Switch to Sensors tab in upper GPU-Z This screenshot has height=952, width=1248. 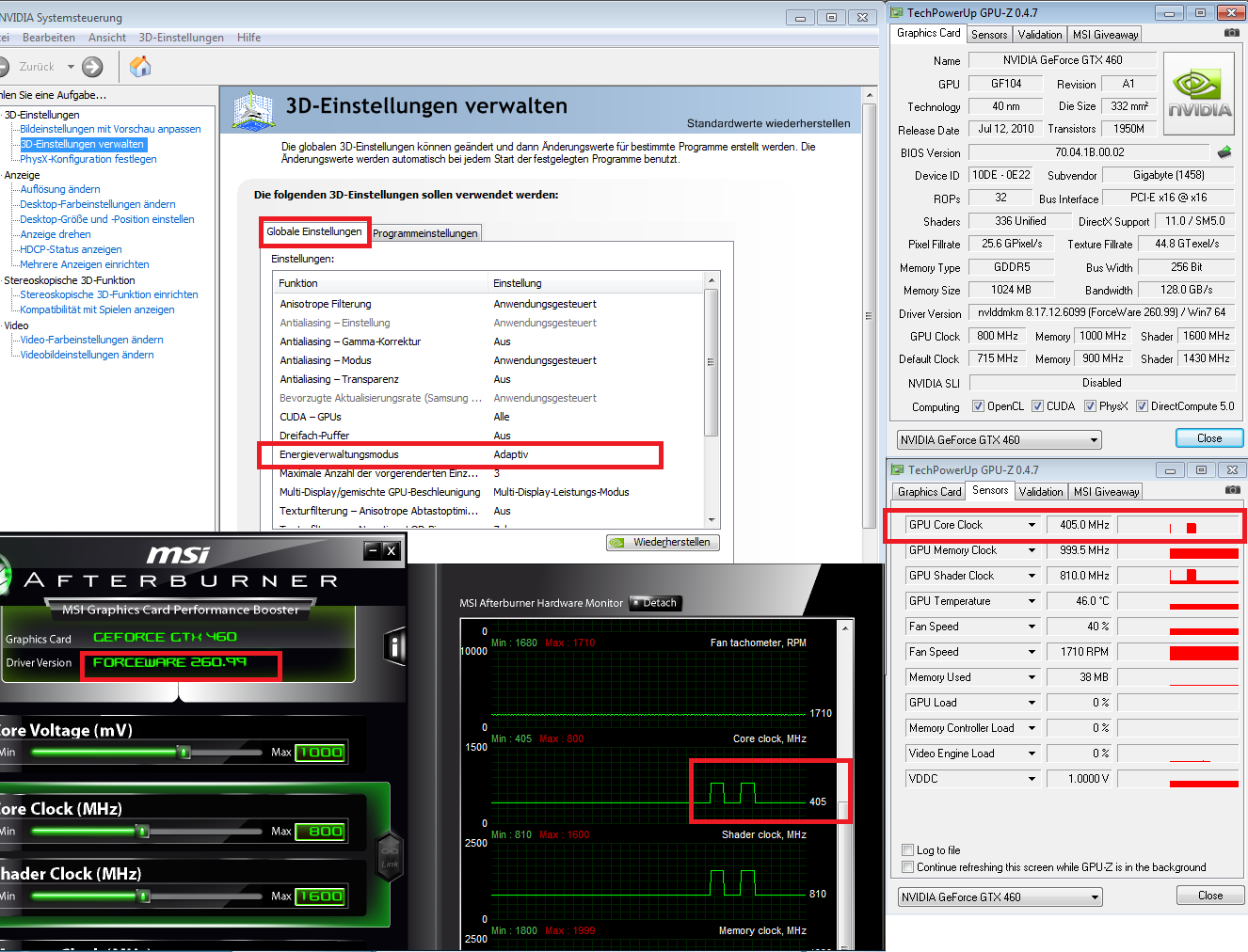click(989, 35)
